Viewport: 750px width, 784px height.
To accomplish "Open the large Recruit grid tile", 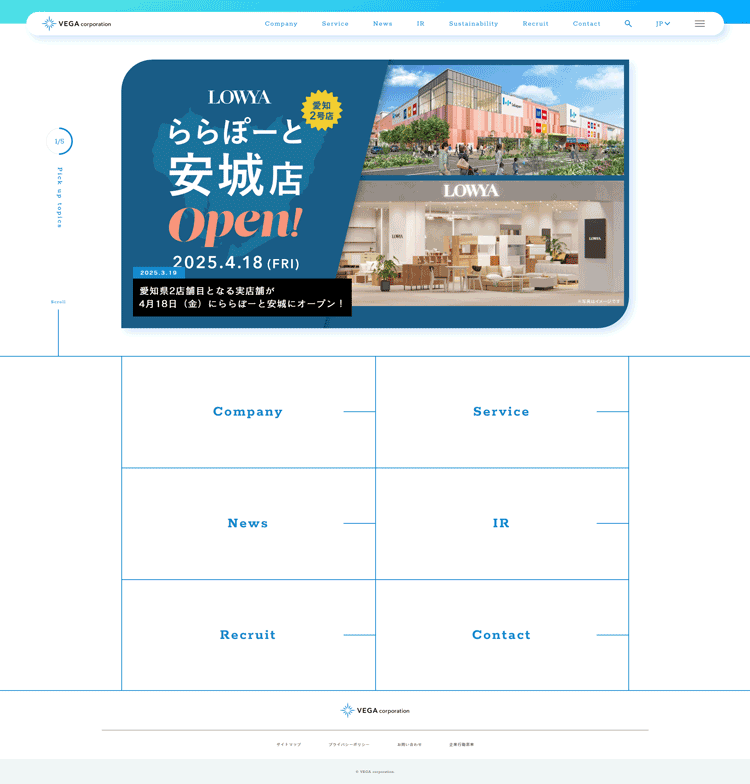I will [x=248, y=635].
